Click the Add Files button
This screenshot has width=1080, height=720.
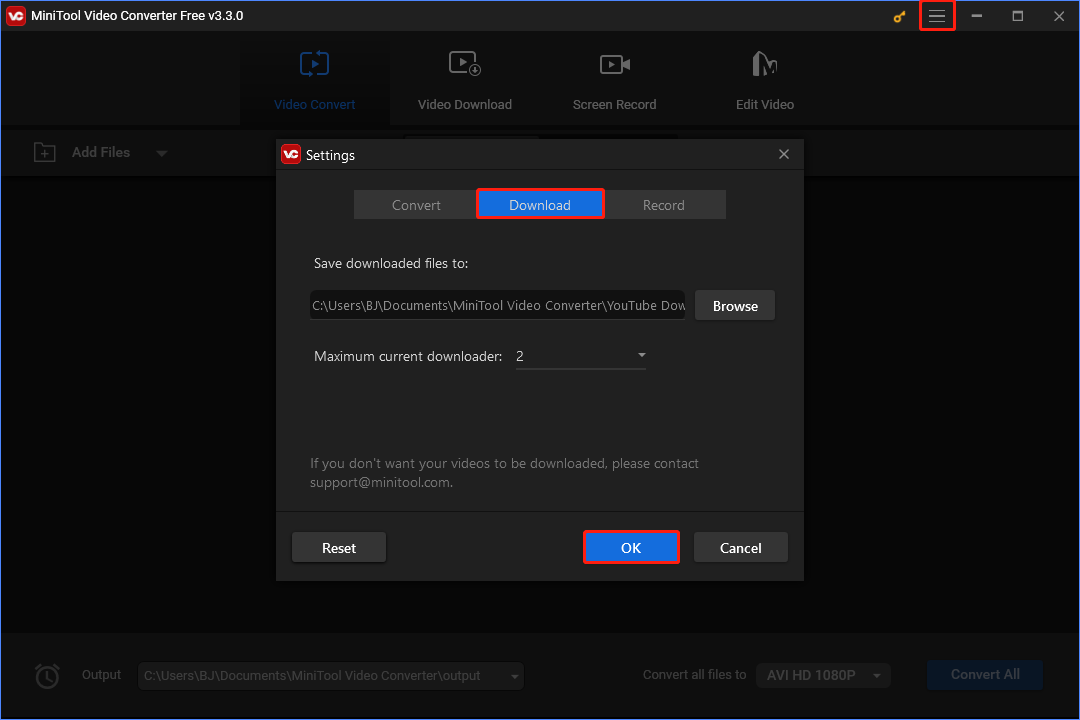pyautogui.click(x=83, y=152)
